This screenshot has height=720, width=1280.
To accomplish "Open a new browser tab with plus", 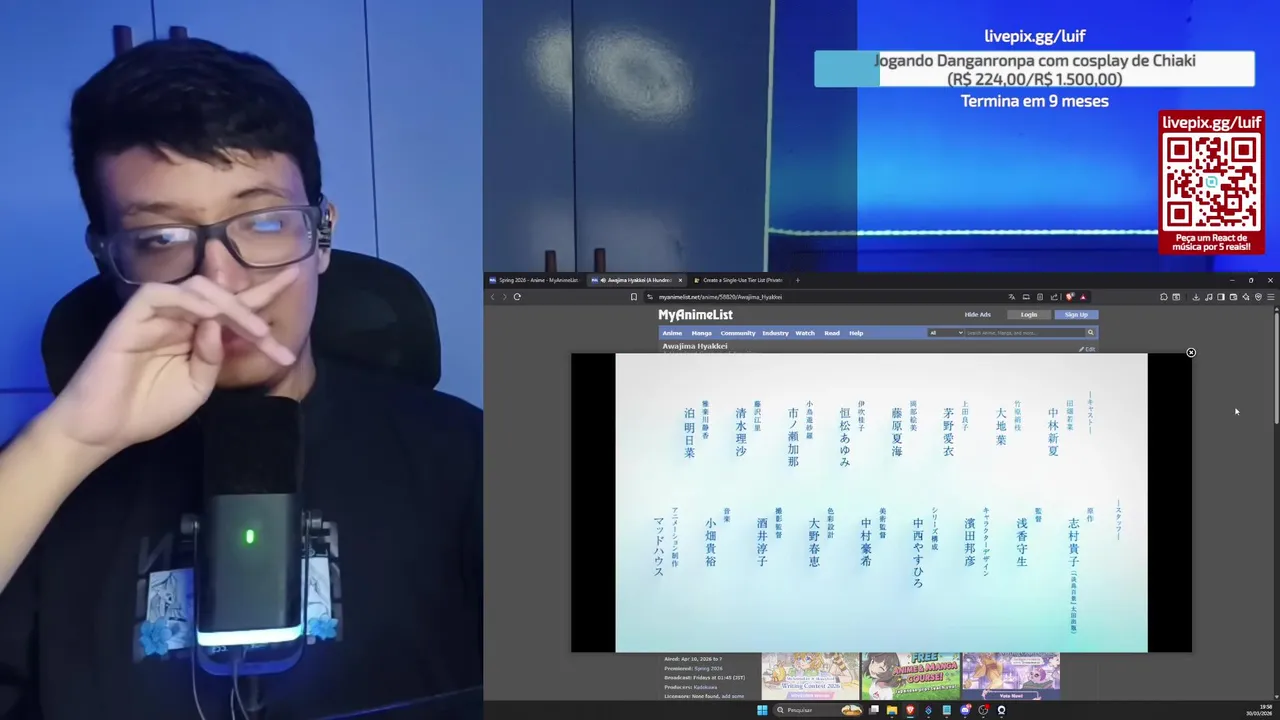I will (797, 280).
